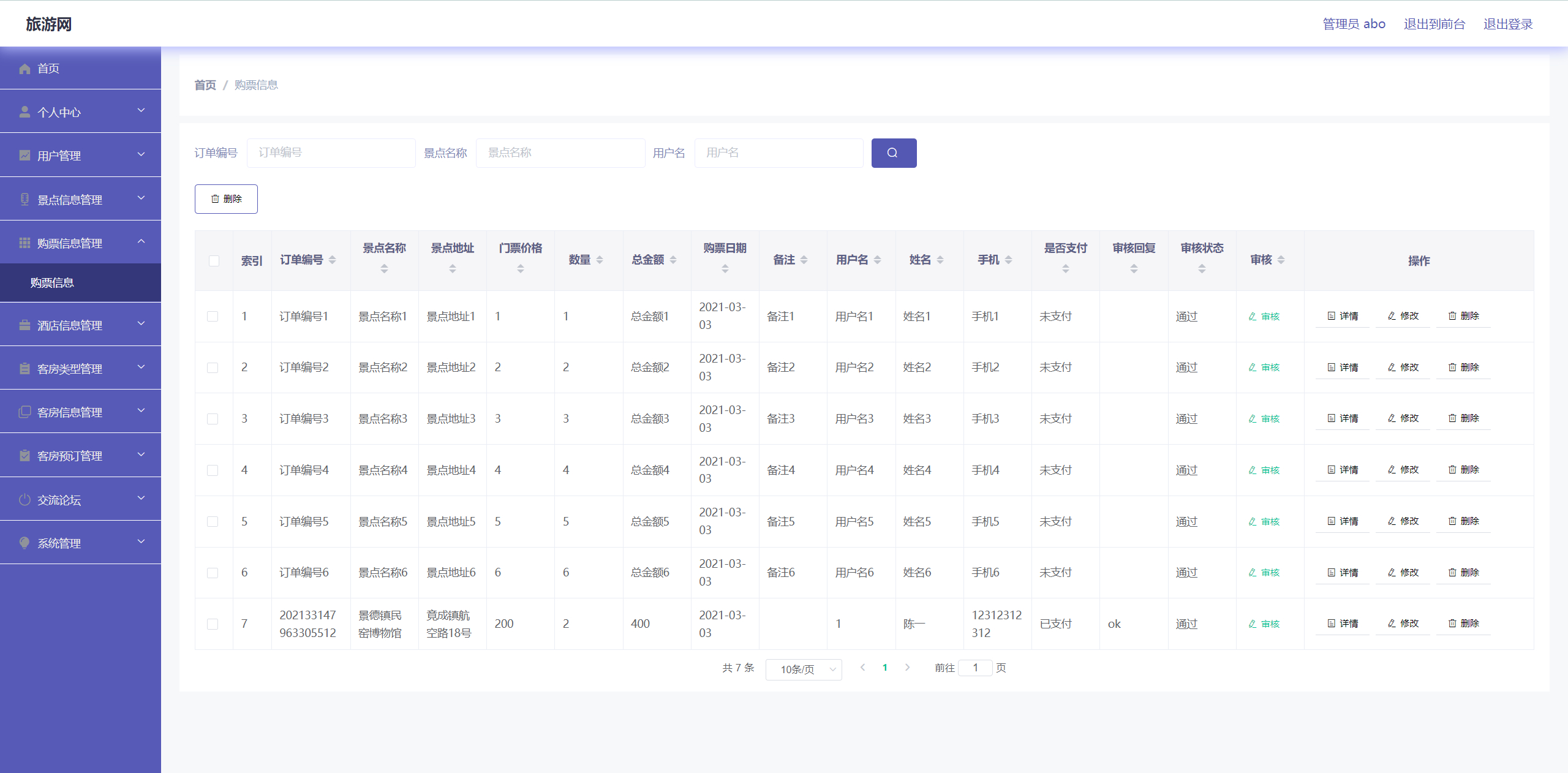
Task: Sort by 景点名称 column arrows
Action: [384, 269]
